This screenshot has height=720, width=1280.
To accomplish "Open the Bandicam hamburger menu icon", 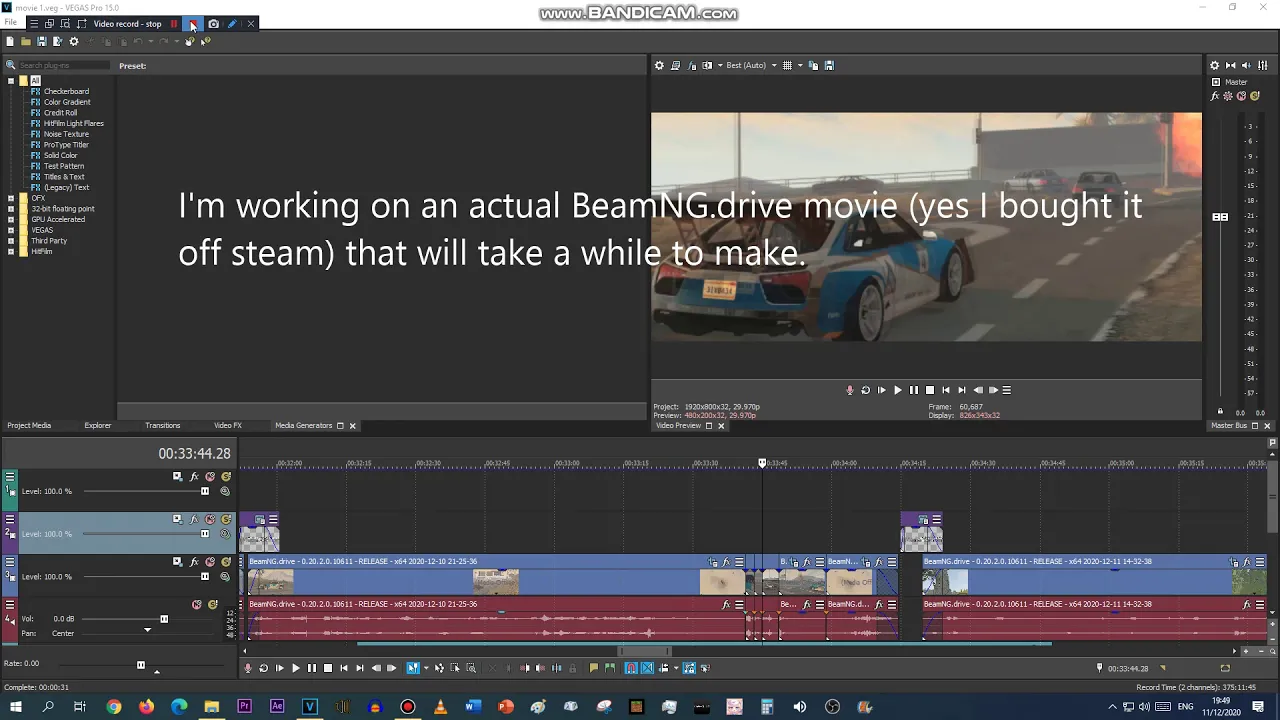I will [x=34, y=24].
